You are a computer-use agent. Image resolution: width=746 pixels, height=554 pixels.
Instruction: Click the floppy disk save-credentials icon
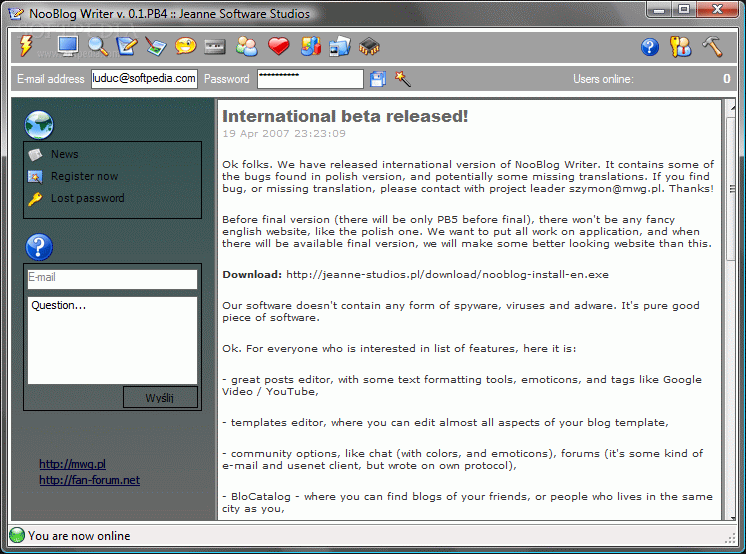coord(378,79)
